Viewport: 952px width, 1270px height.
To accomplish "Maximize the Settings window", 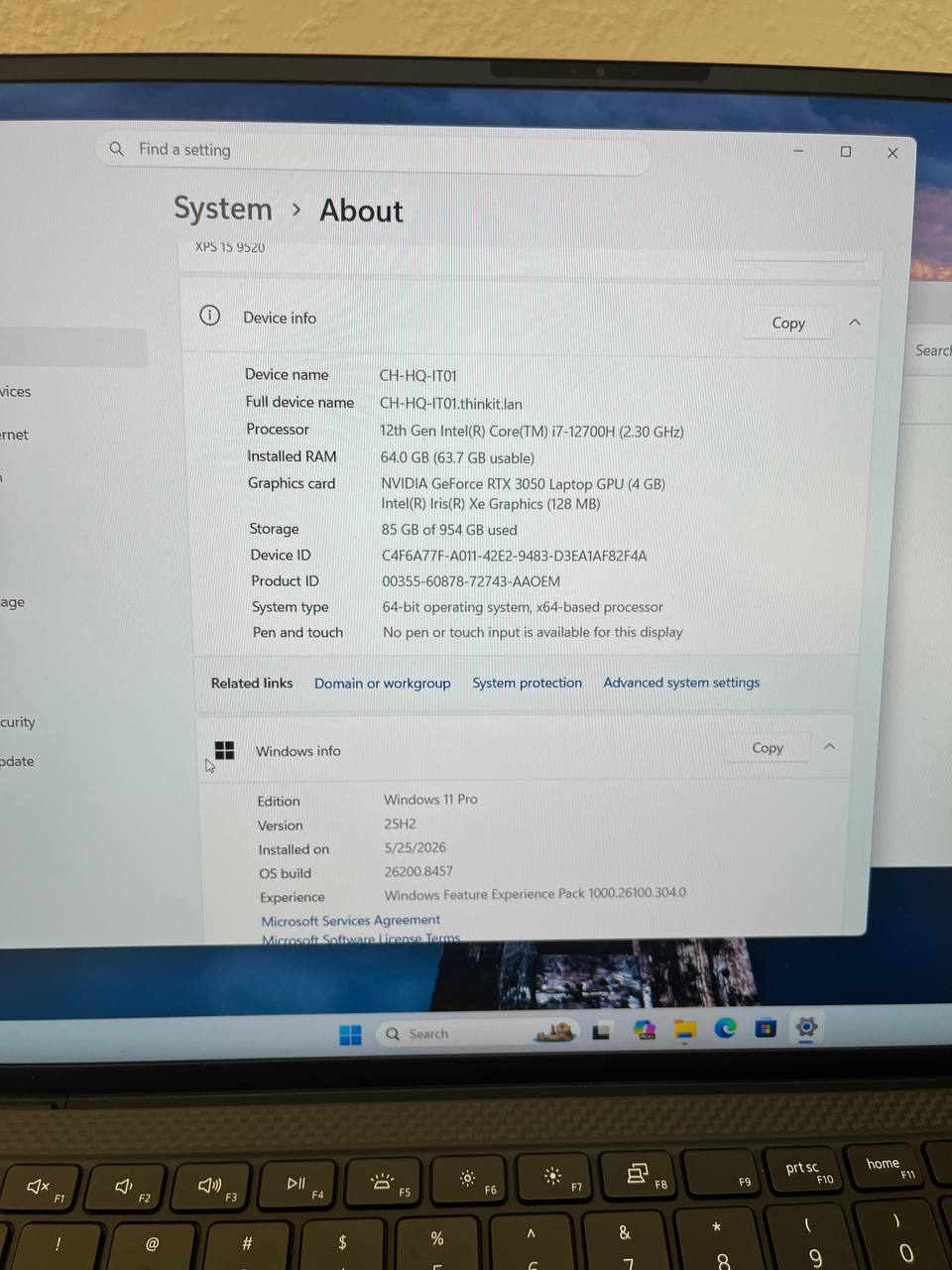I will pos(846,151).
